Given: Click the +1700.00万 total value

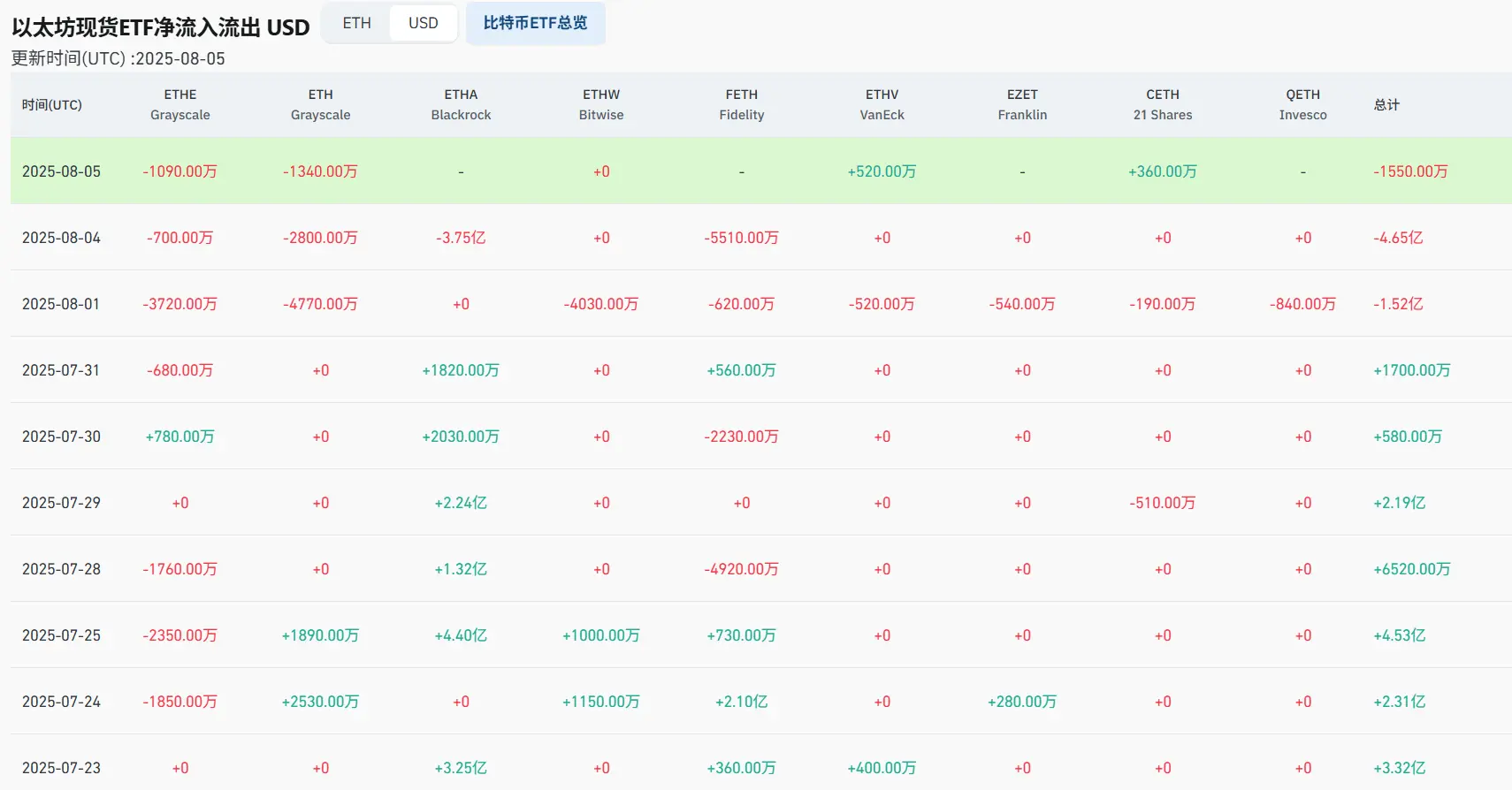Looking at the screenshot, I should click(x=1412, y=370).
